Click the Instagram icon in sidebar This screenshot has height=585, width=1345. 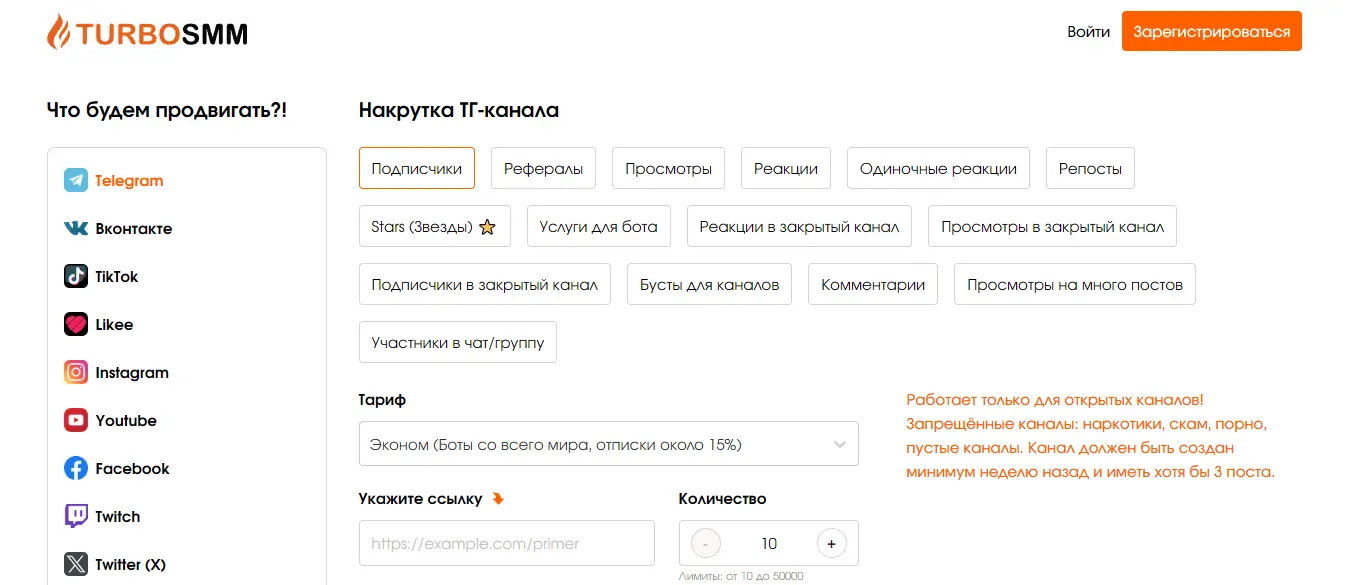click(x=76, y=373)
